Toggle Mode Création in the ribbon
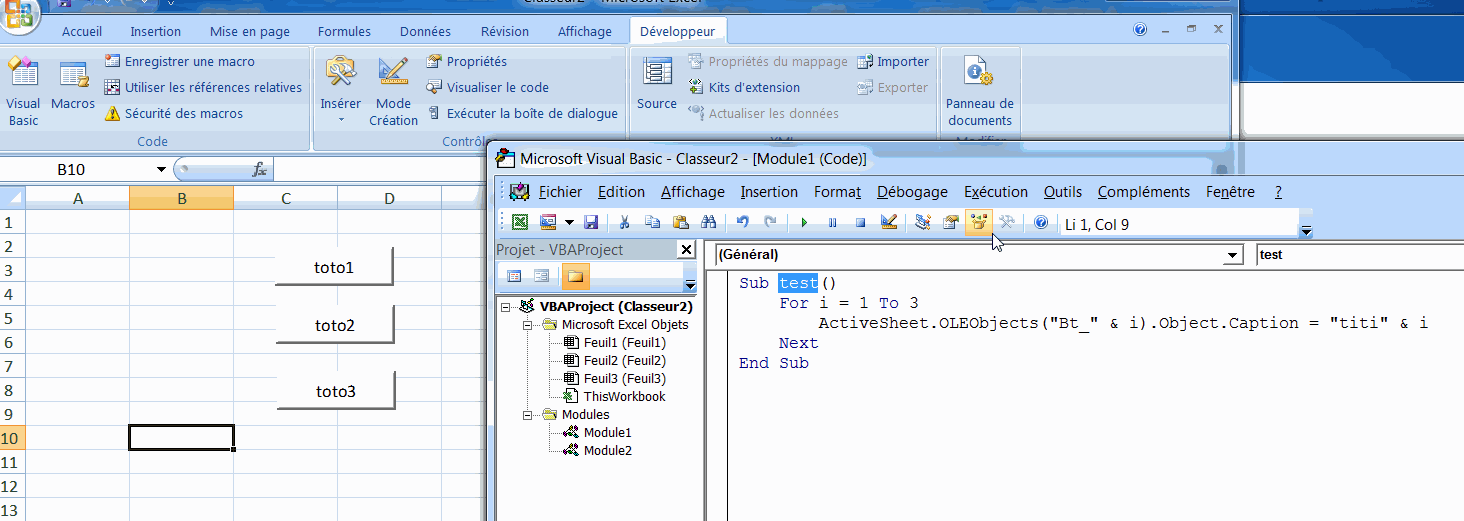 pyautogui.click(x=393, y=91)
